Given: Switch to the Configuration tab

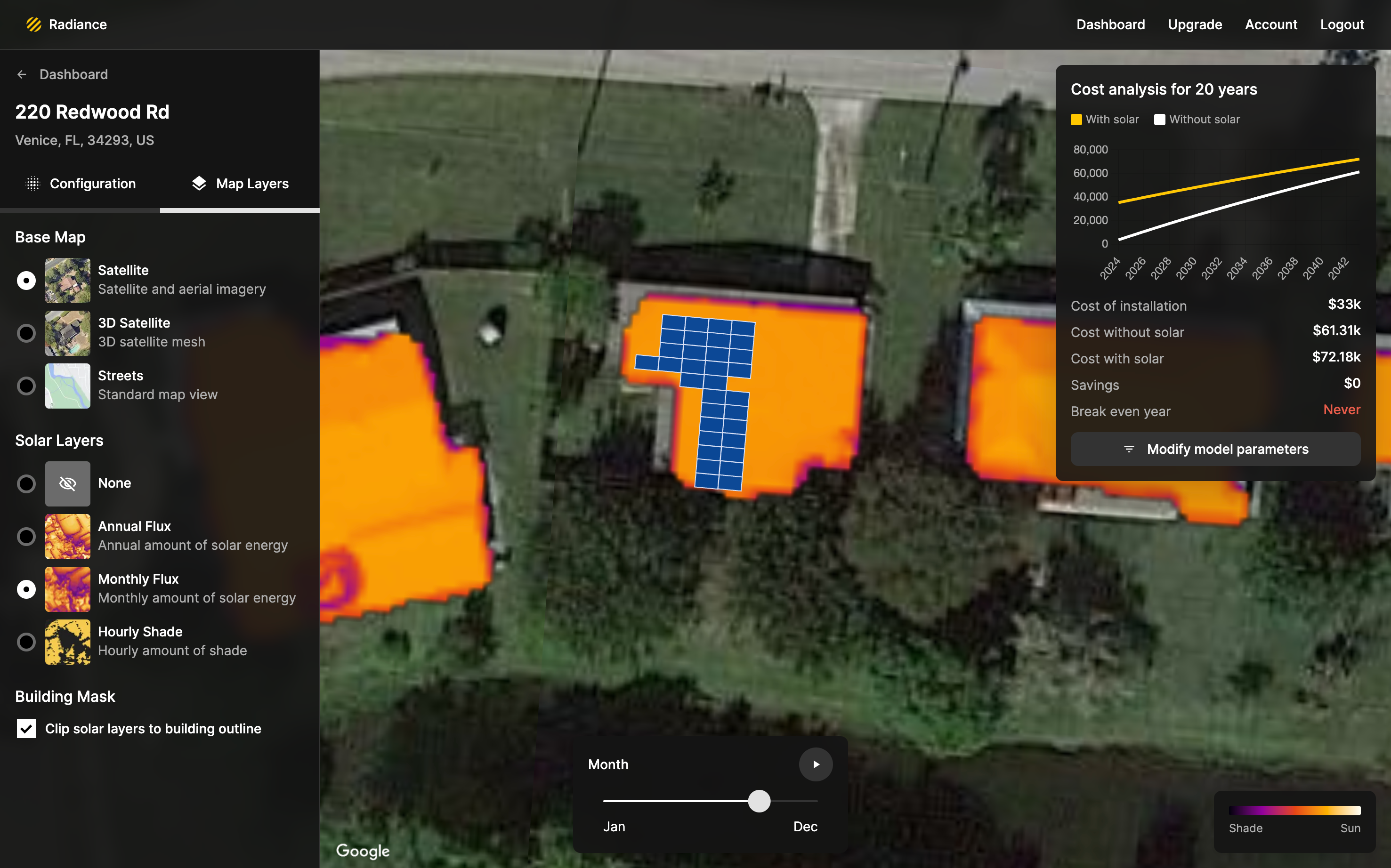Looking at the screenshot, I should 81,184.
